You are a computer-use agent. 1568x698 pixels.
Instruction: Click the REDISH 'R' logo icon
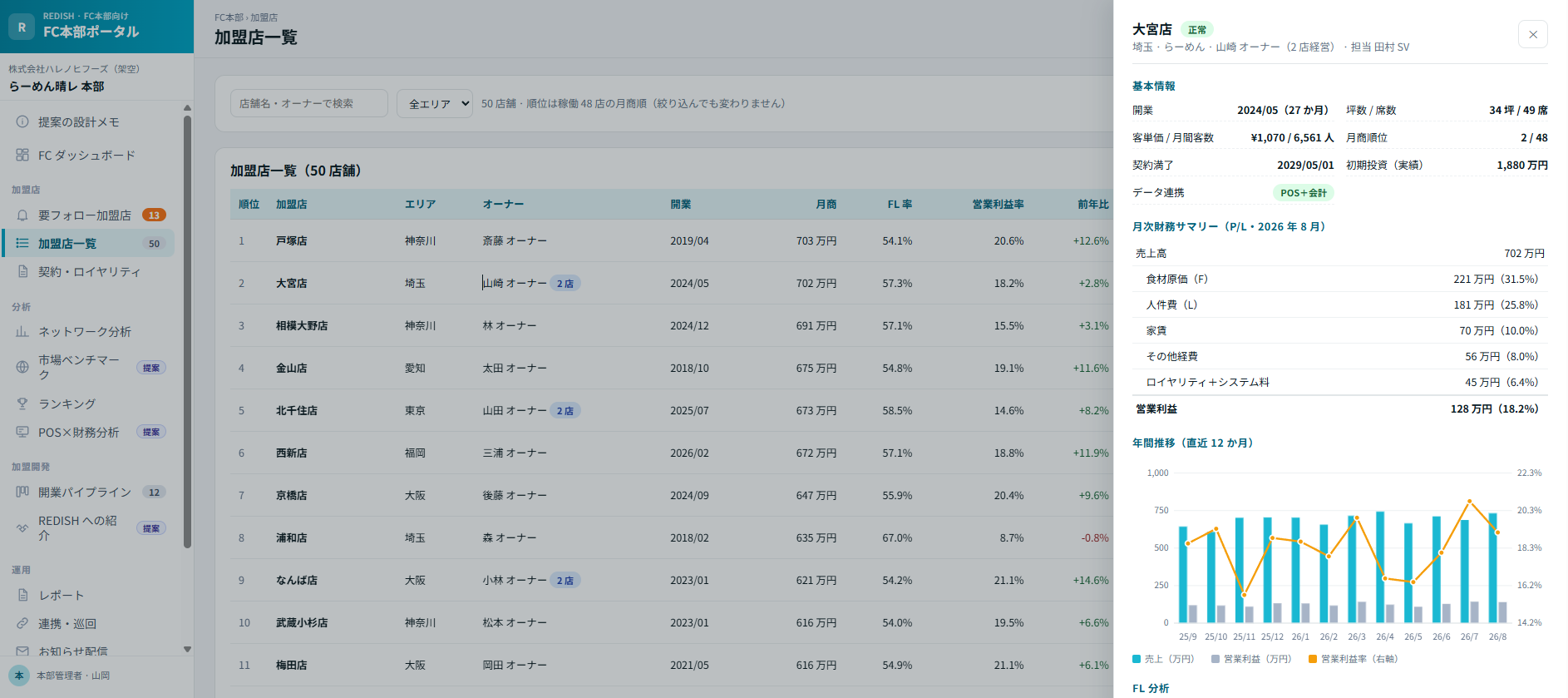pyautogui.click(x=22, y=27)
